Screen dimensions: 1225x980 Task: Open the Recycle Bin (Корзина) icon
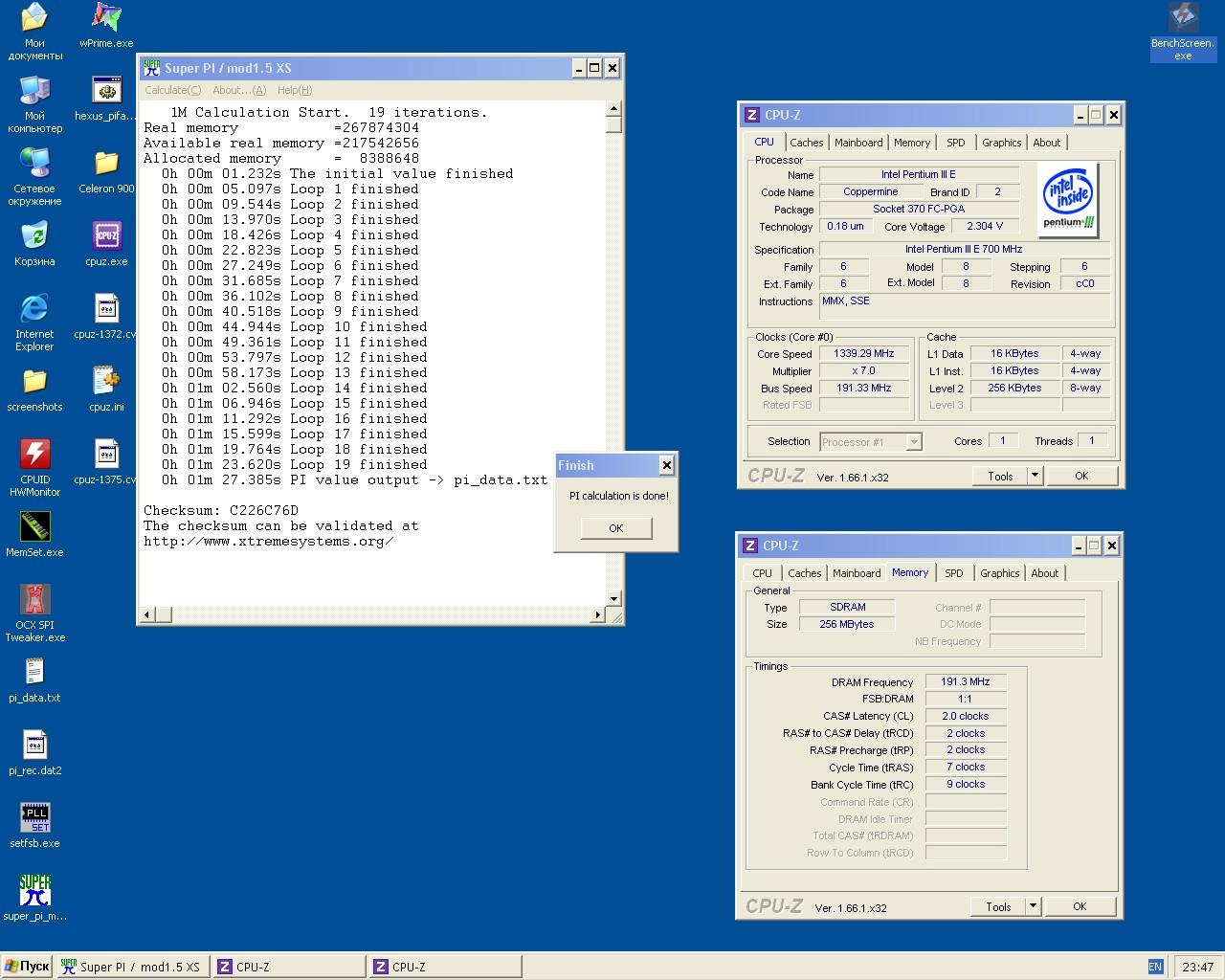pyautogui.click(x=34, y=244)
